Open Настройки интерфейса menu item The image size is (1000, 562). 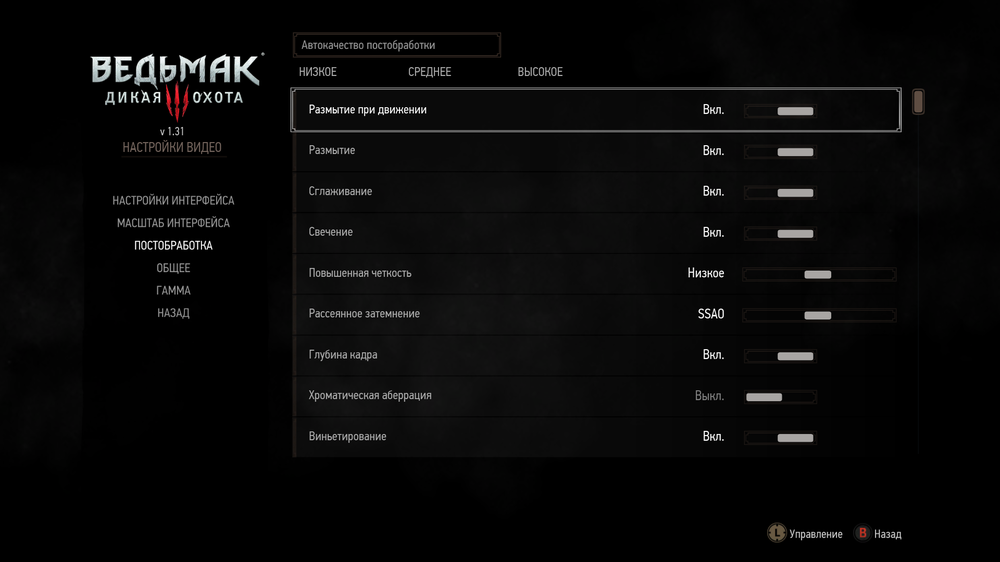[x=173, y=200]
